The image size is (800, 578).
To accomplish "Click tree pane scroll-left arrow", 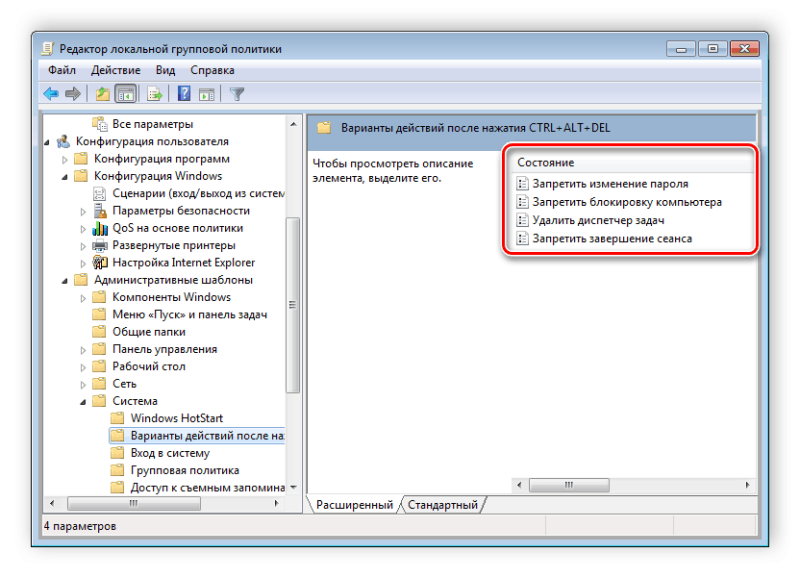I will (x=52, y=504).
